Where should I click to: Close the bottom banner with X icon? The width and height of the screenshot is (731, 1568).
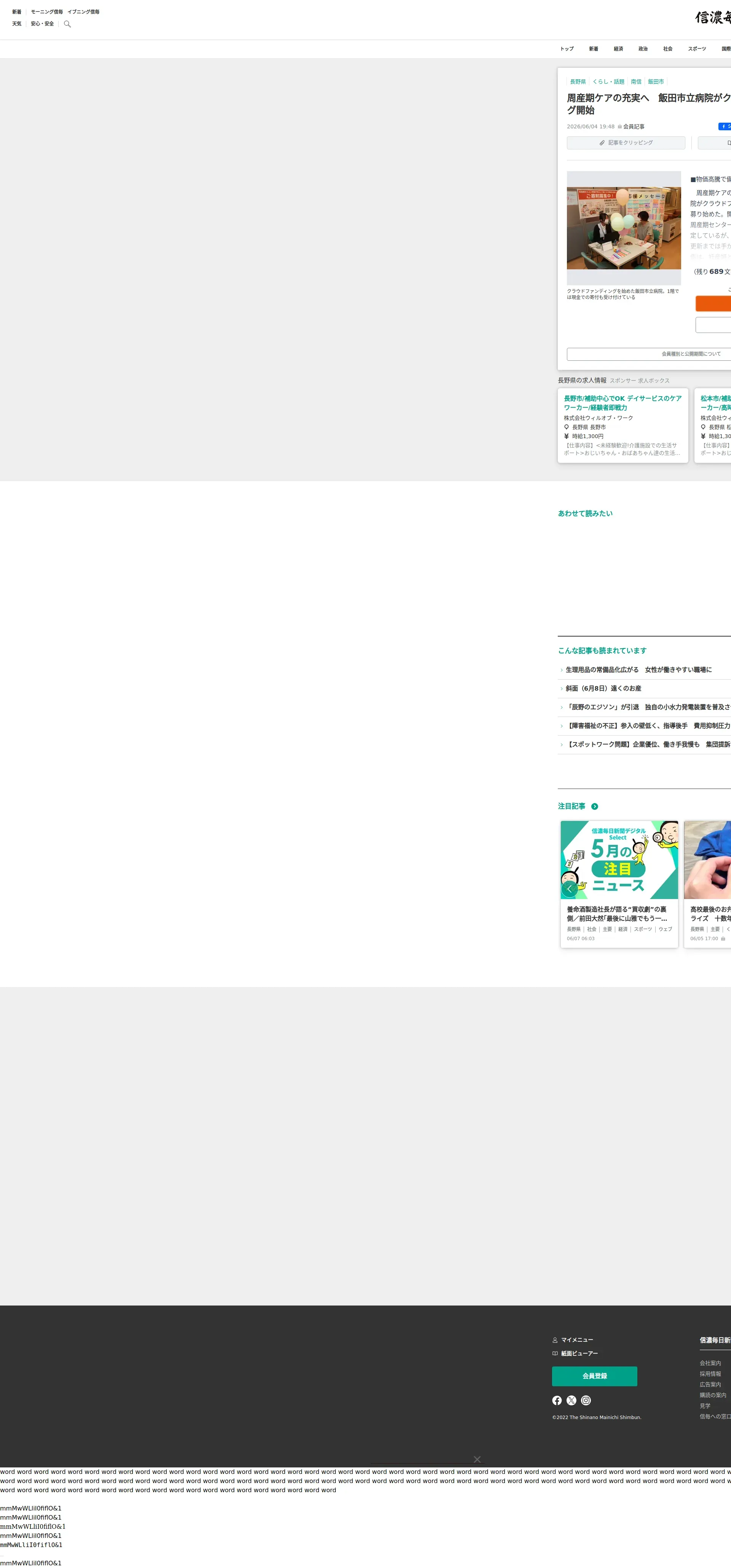tap(477, 1459)
